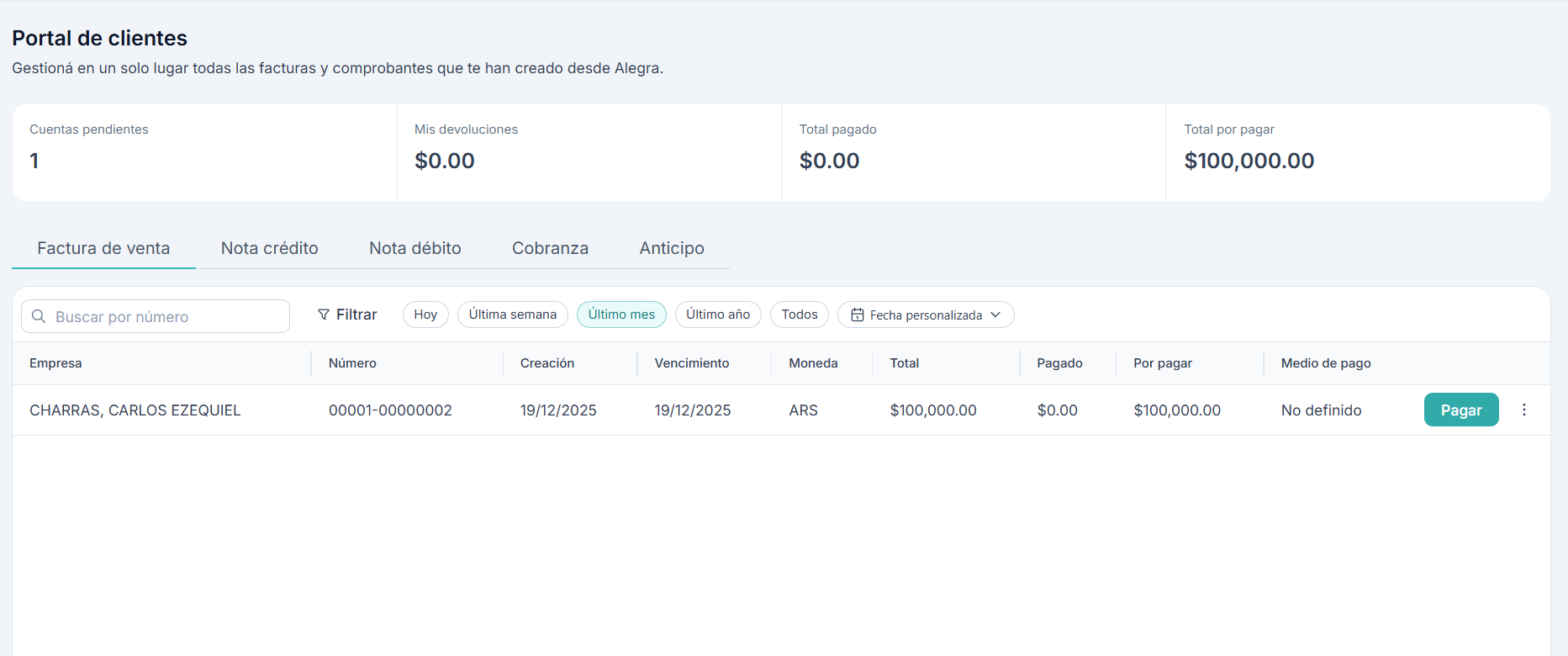Select the Último año filter chip
The image size is (1568, 656).
(x=717, y=315)
